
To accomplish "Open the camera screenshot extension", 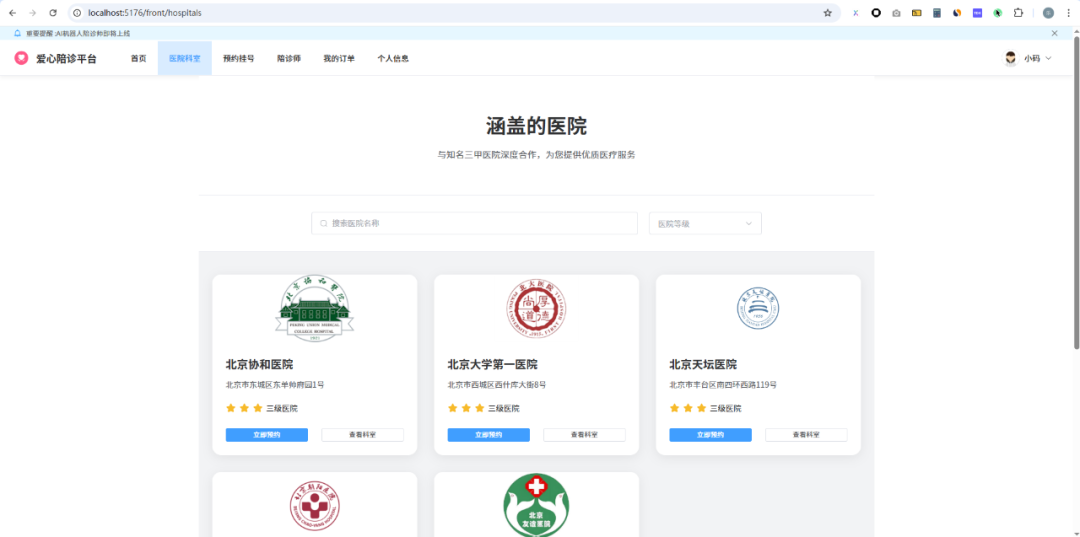I will tap(896, 13).
